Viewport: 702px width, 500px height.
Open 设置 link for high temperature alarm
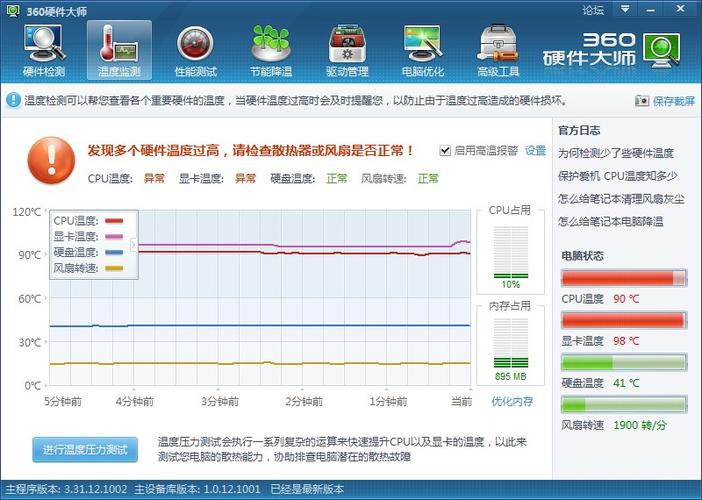(x=535, y=150)
